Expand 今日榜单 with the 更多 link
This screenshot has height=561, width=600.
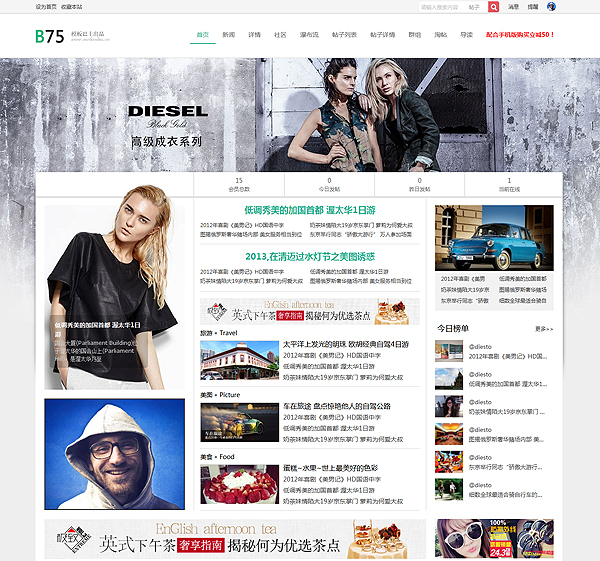pos(543,328)
